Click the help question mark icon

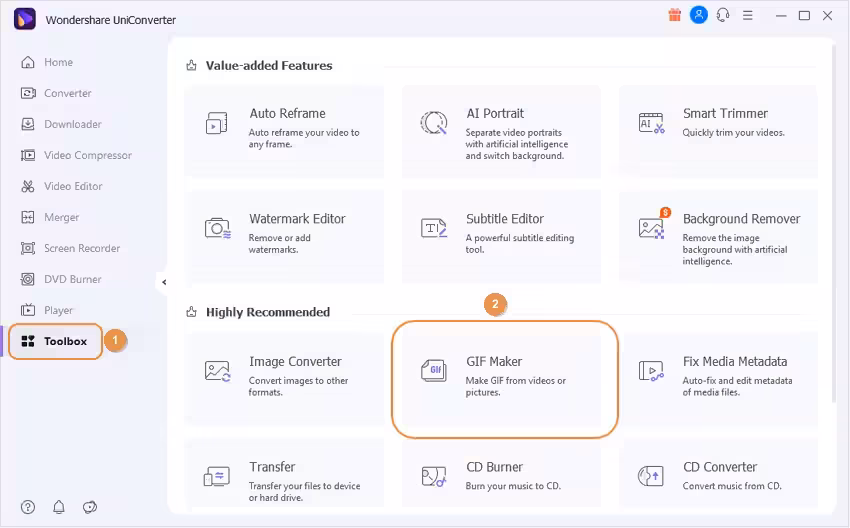pyautogui.click(x=28, y=507)
